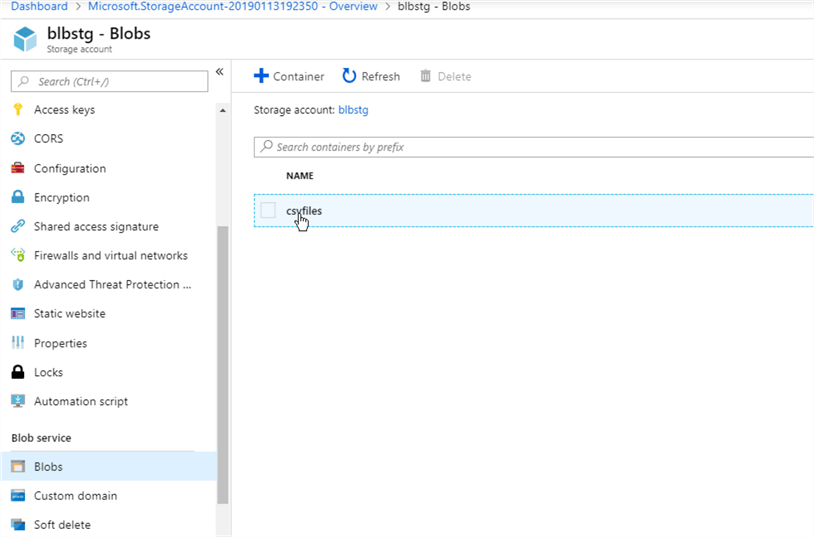Click the blbstg - Blobs breadcrumb text
This screenshot has height=537, width=814.
pyautogui.click(x=434, y=6)
